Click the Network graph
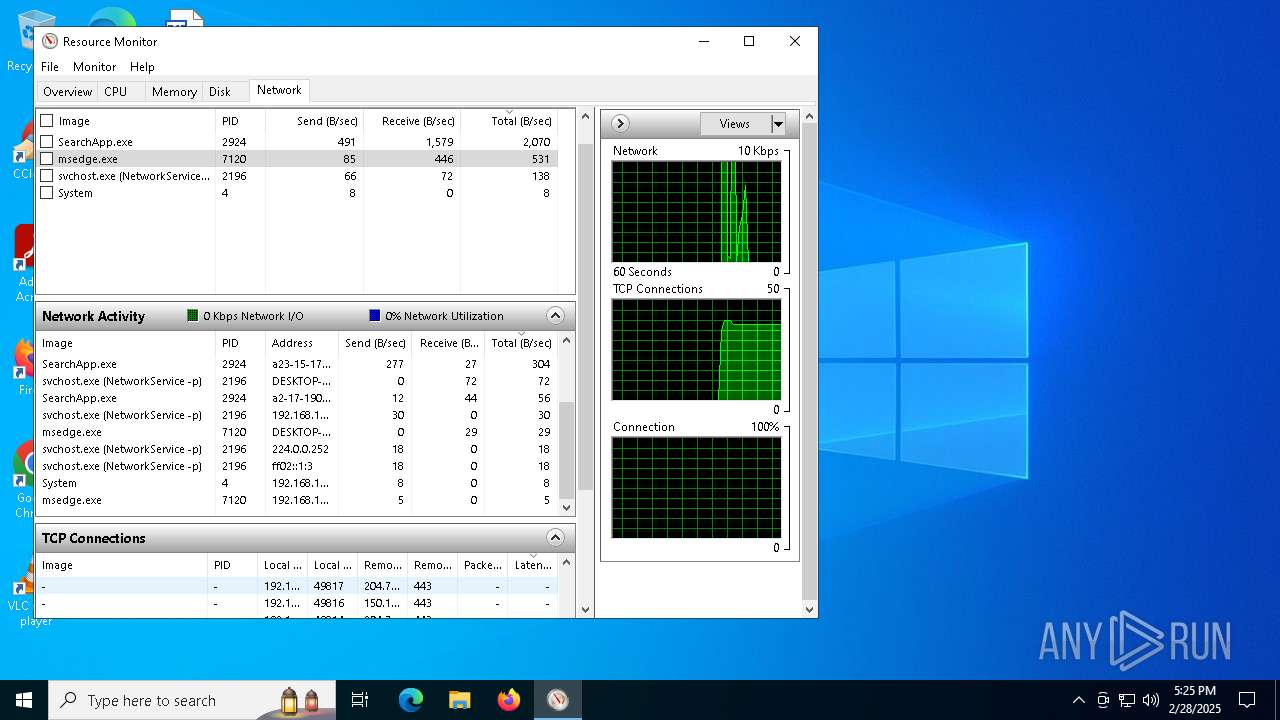 (x=696, y=212)
